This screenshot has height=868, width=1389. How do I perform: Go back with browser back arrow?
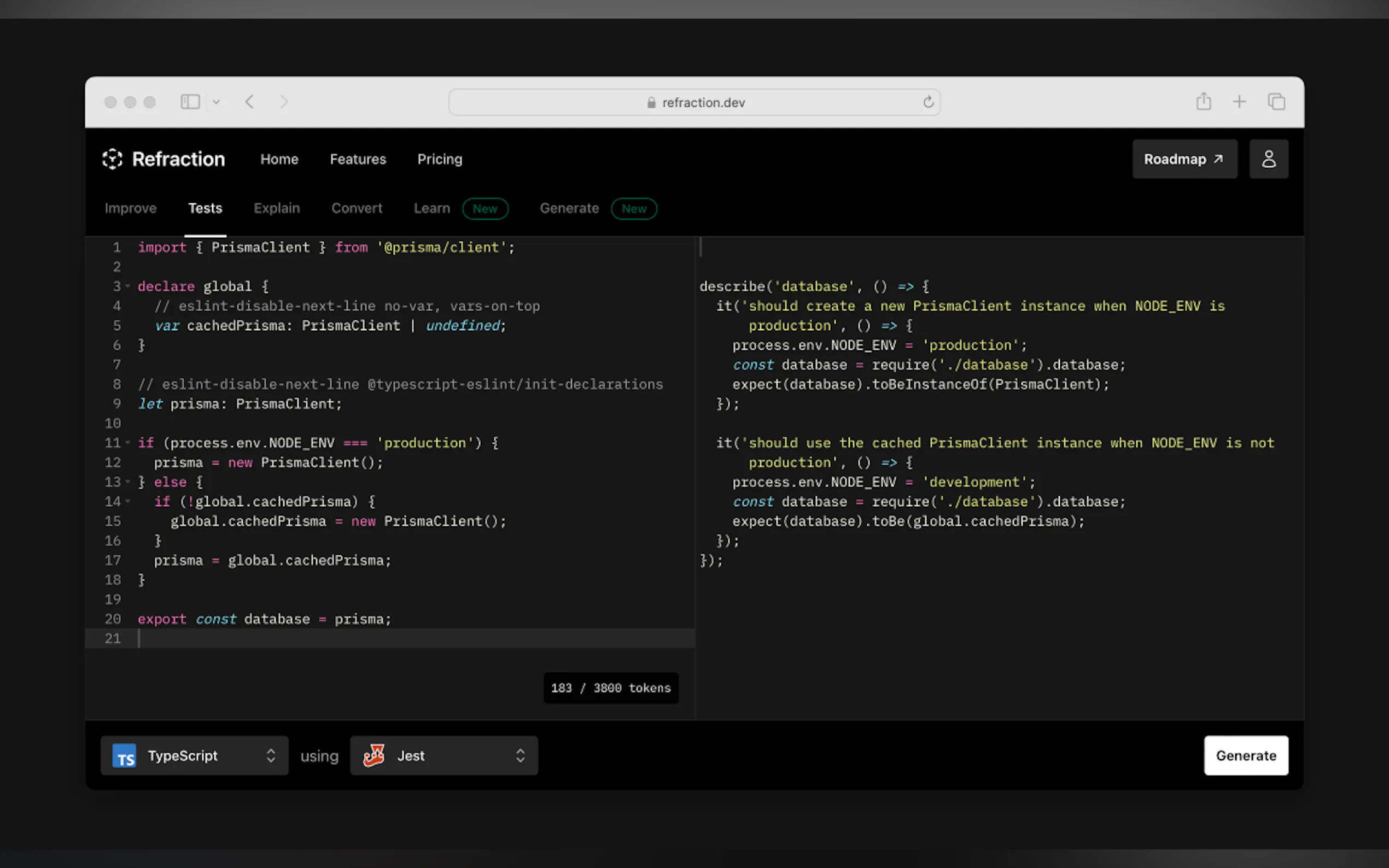coord(249,102)
